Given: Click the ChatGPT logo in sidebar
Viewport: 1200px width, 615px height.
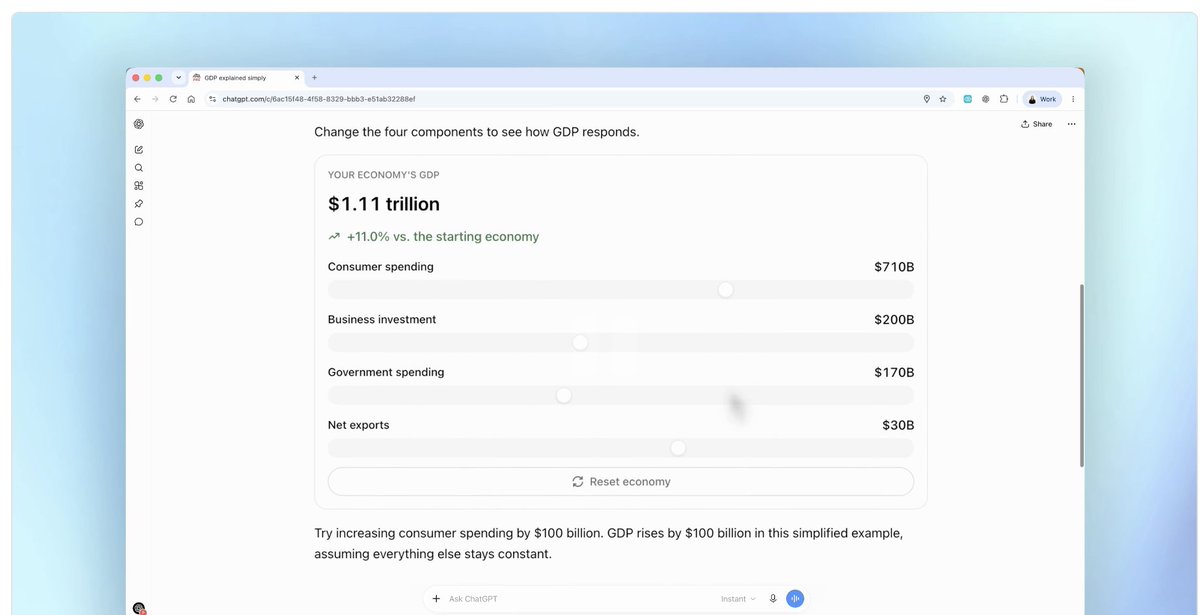Looking at the screenshot, I should (x=138, y=124).
